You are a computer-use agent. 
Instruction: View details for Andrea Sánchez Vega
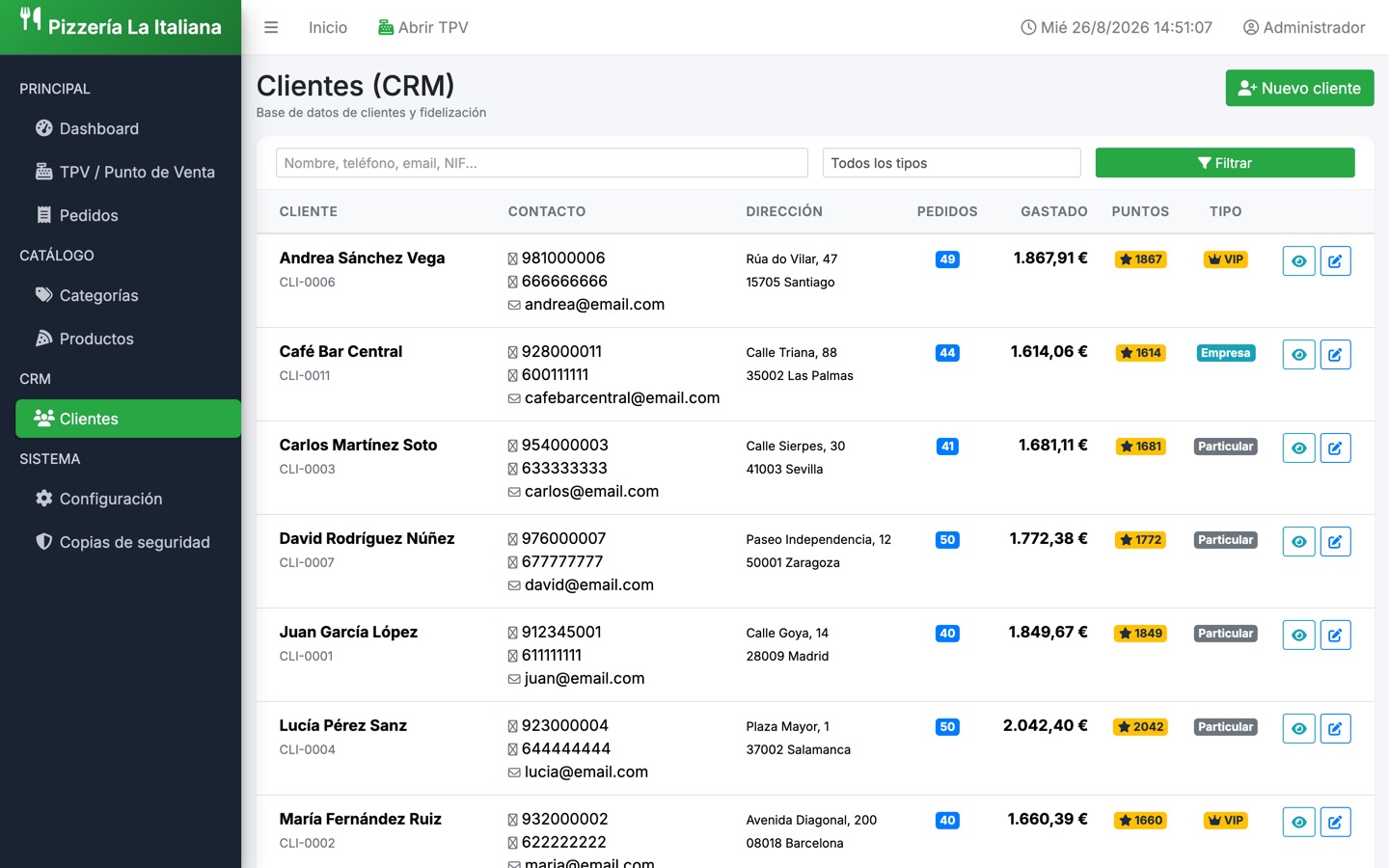click(x=1299, y=260)
